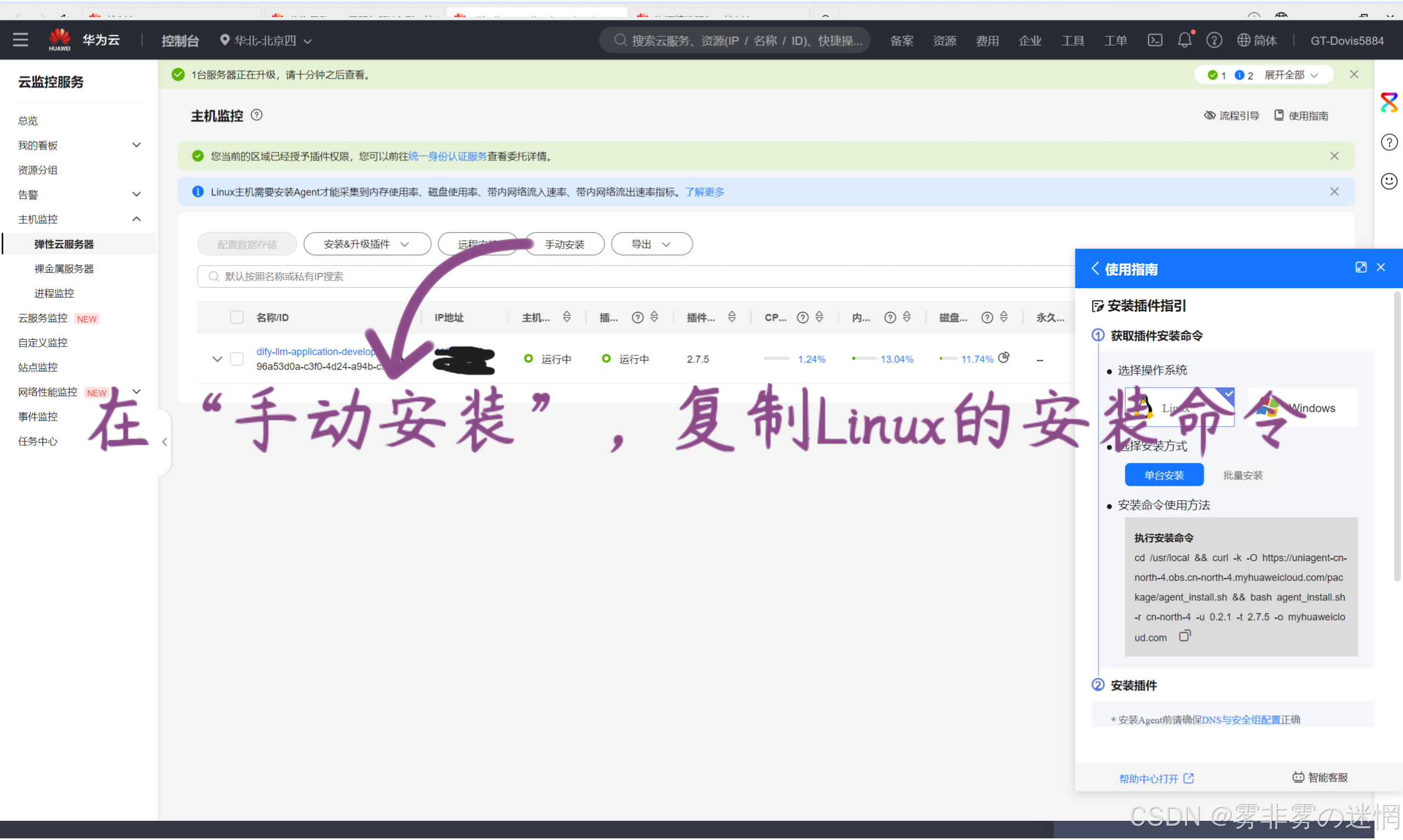Click the help icon next to 主机监控
The width and height of the screenshot is (1403, 840).
256,115
